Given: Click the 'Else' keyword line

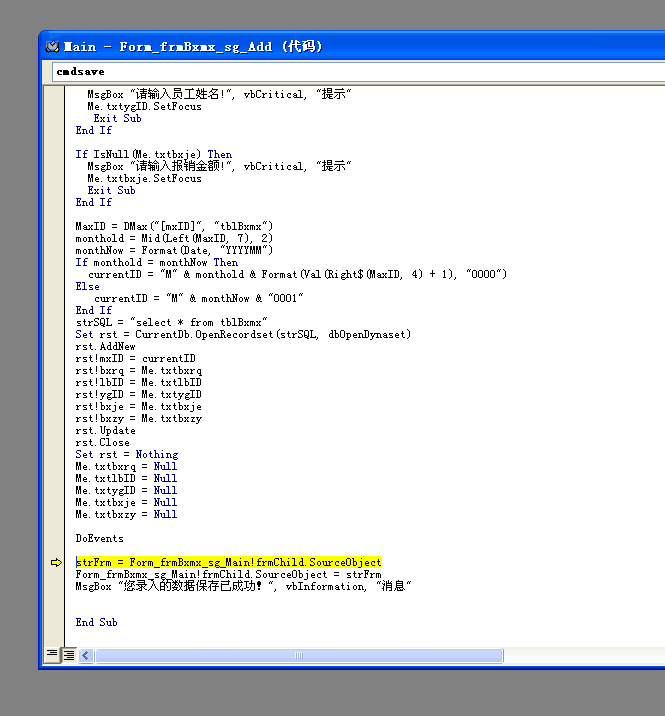Looking at the screenshot, I should (87, 286).
